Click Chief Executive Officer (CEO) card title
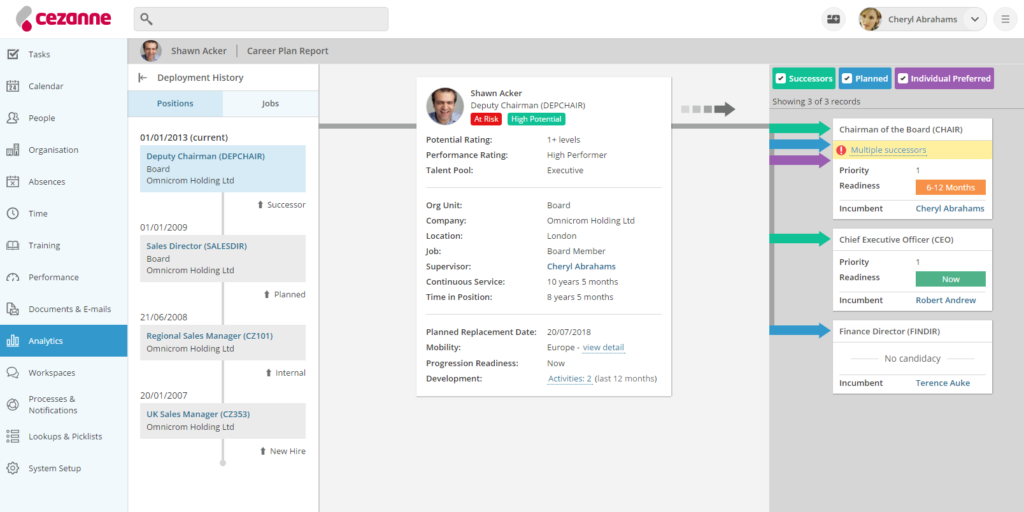This screenshot has width=1024, height=512. (896, 240)
